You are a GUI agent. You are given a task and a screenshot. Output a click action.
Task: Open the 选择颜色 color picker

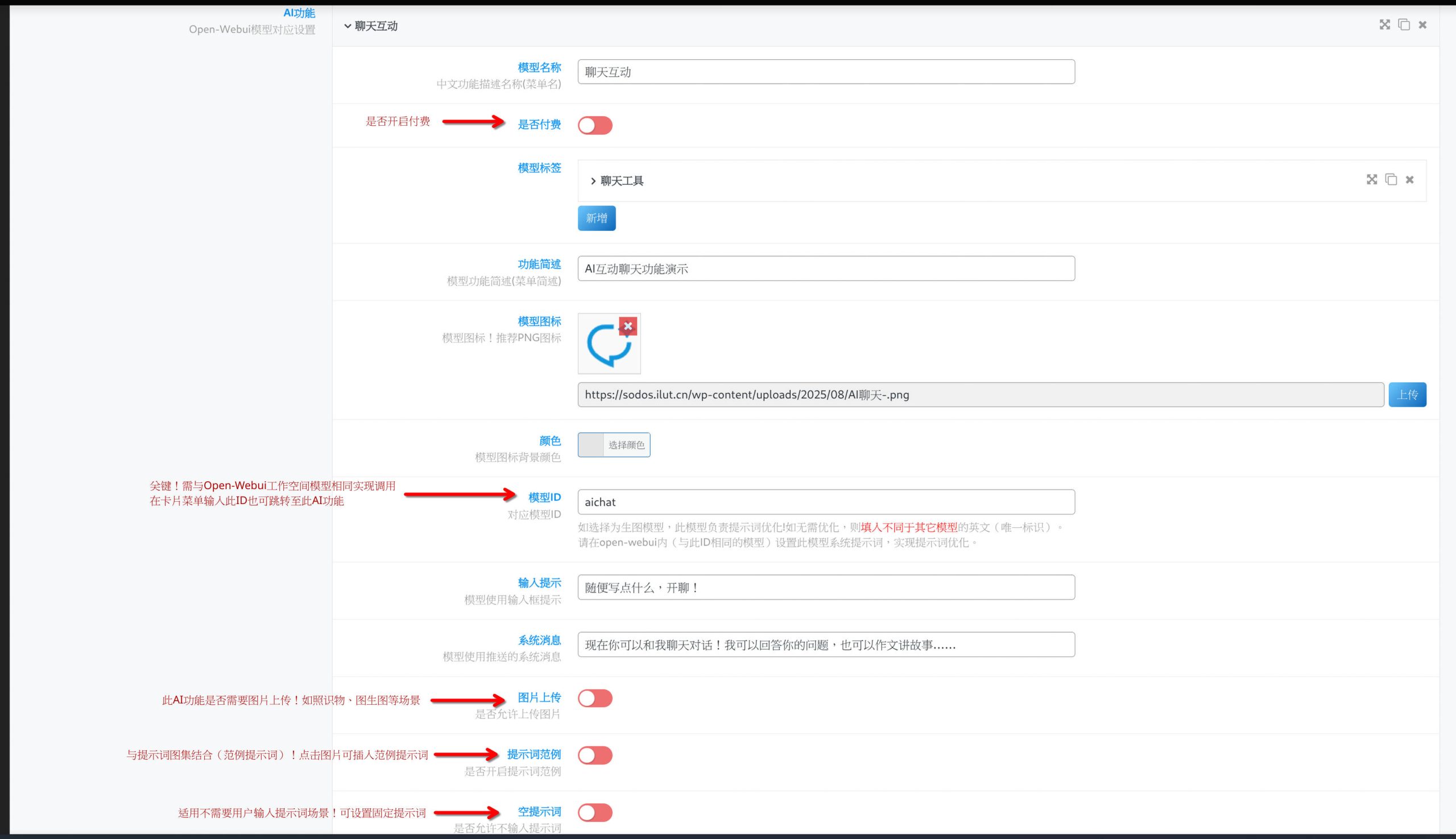[614, 445]
